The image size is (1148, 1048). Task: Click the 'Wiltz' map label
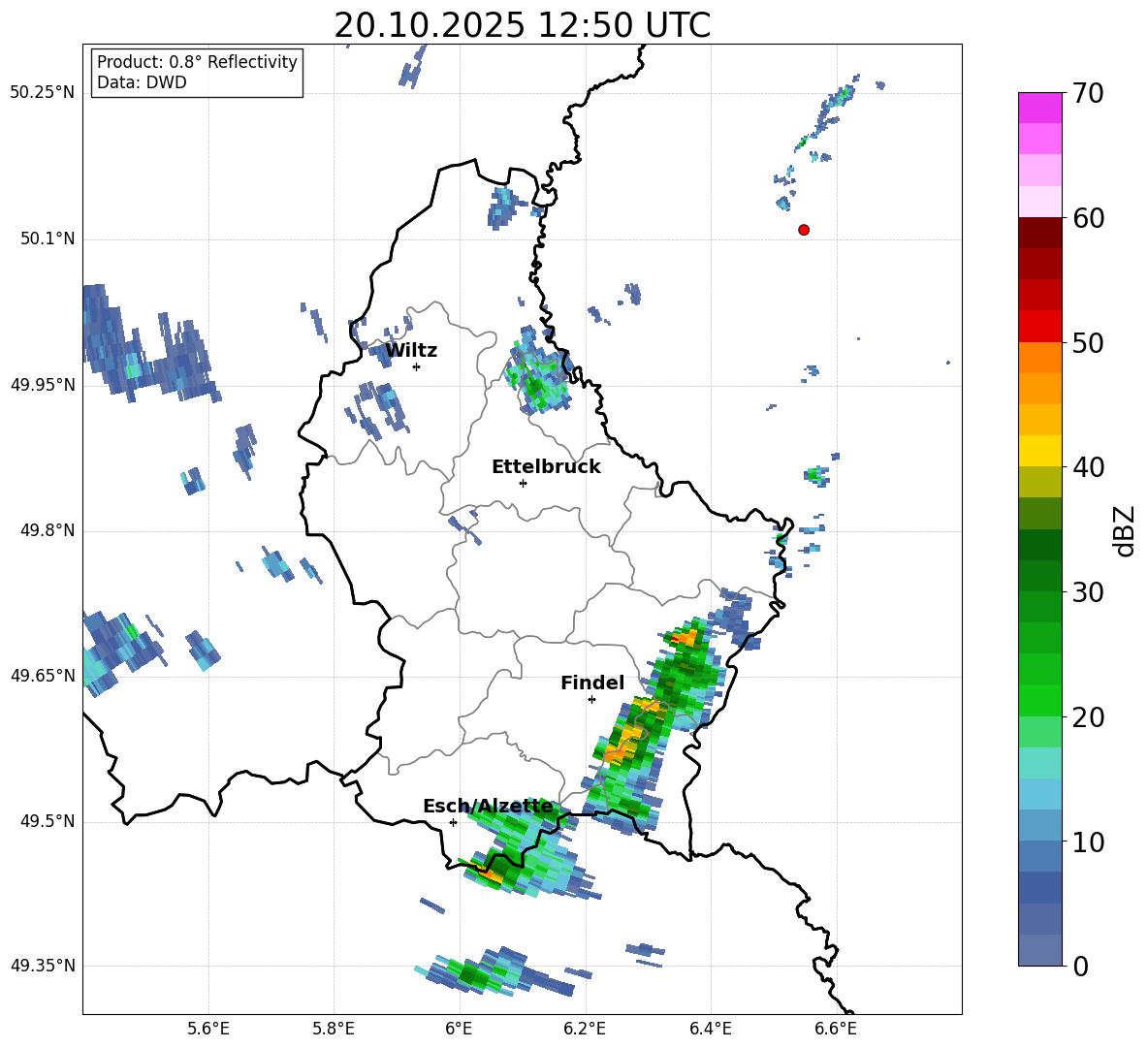(x=411, y=351)
